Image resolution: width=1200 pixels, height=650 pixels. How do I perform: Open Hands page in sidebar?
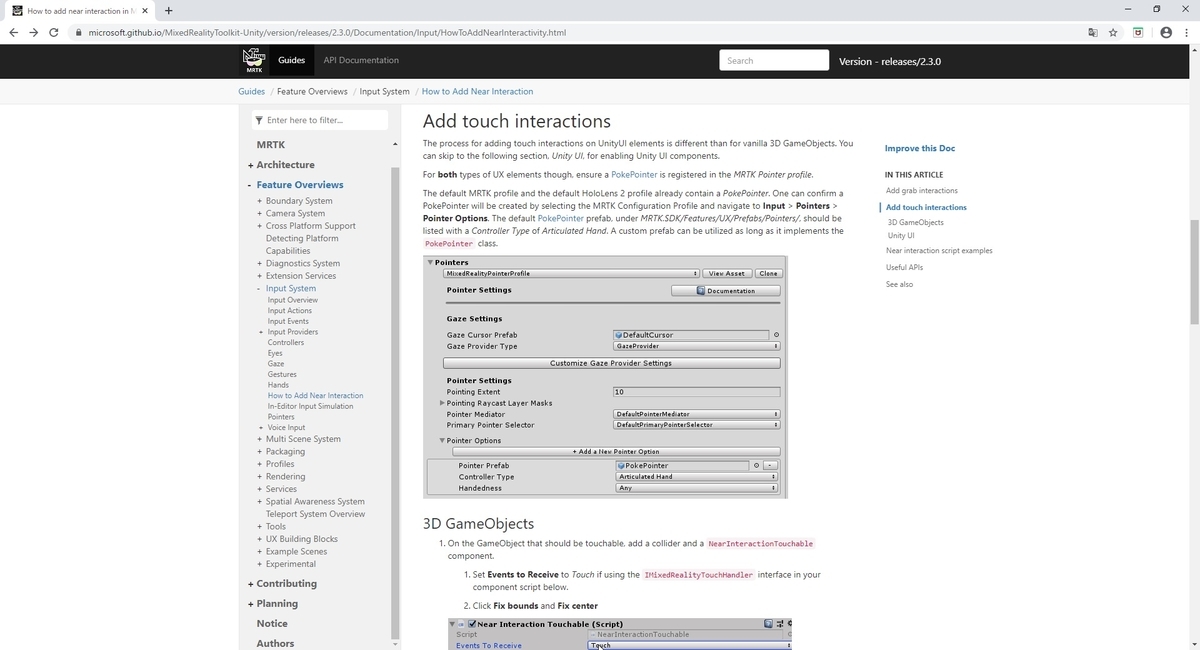point(278,385)
